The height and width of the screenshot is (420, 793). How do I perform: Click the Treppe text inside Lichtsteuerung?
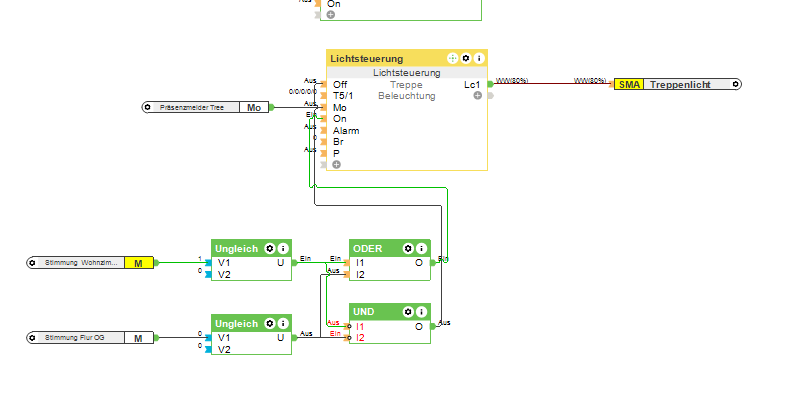pyautogui.click(x=406, y=85)
